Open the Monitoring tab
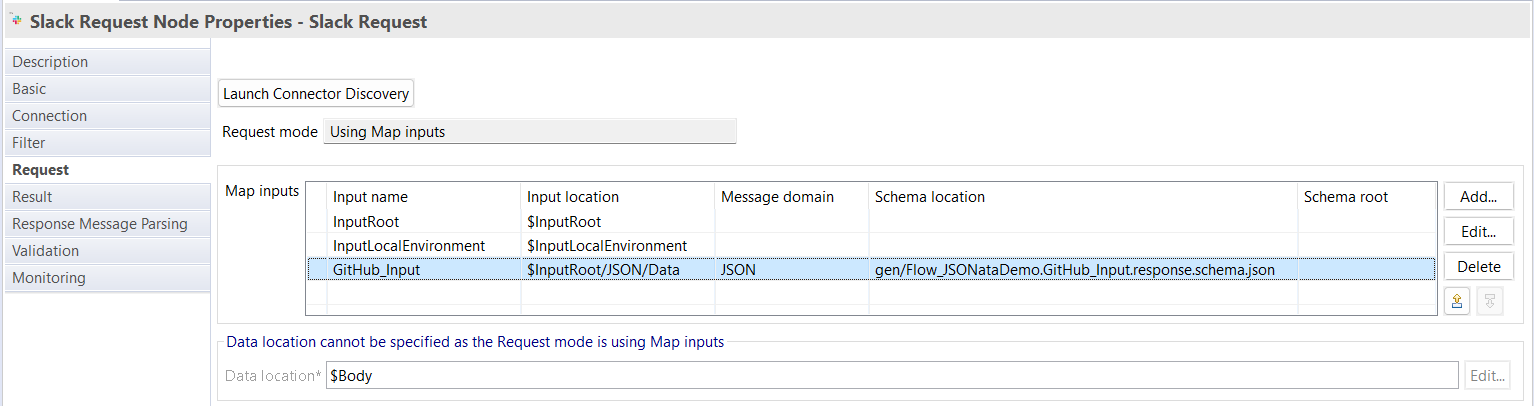Image resolution: width=1534 pixels, height=406 pixels. pyautogui.click(x=106, y=278)
